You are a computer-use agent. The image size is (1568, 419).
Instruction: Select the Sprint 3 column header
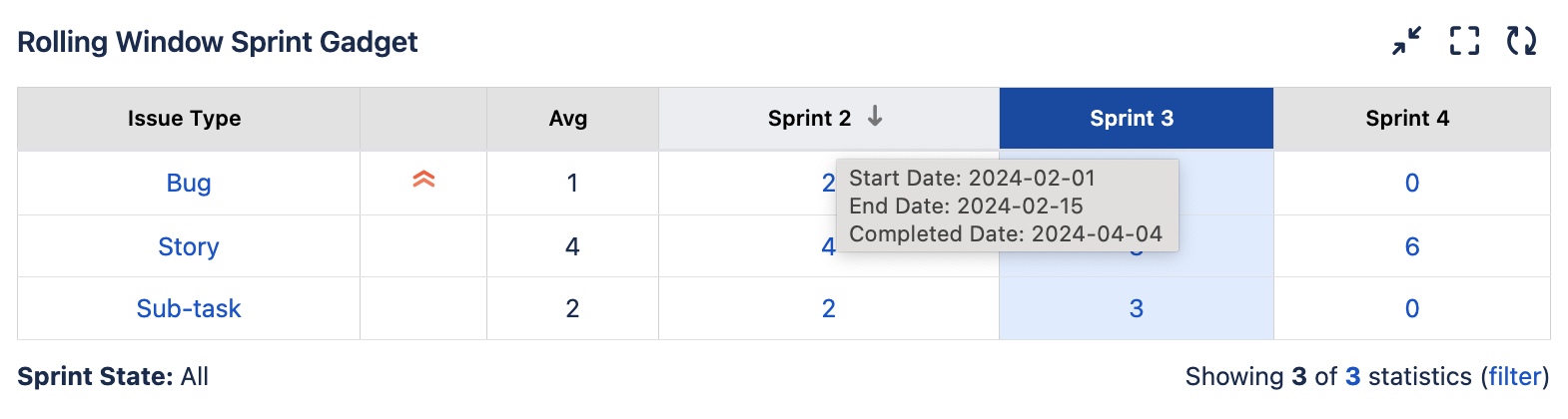click(x=1132, y=119)
